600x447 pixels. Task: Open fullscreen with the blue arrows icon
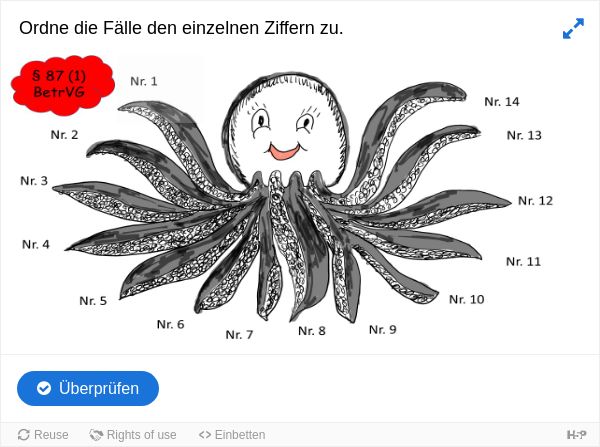[x=573, y=28]
